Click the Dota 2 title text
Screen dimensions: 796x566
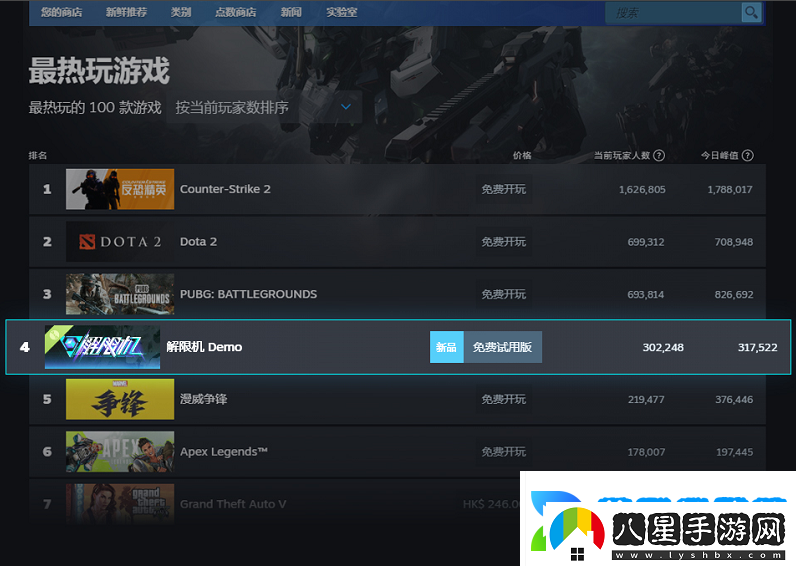[198, 242]
